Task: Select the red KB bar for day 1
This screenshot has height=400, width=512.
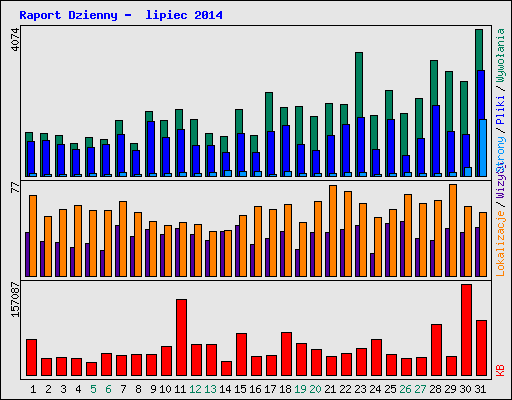Action: [x=31, y=357]
